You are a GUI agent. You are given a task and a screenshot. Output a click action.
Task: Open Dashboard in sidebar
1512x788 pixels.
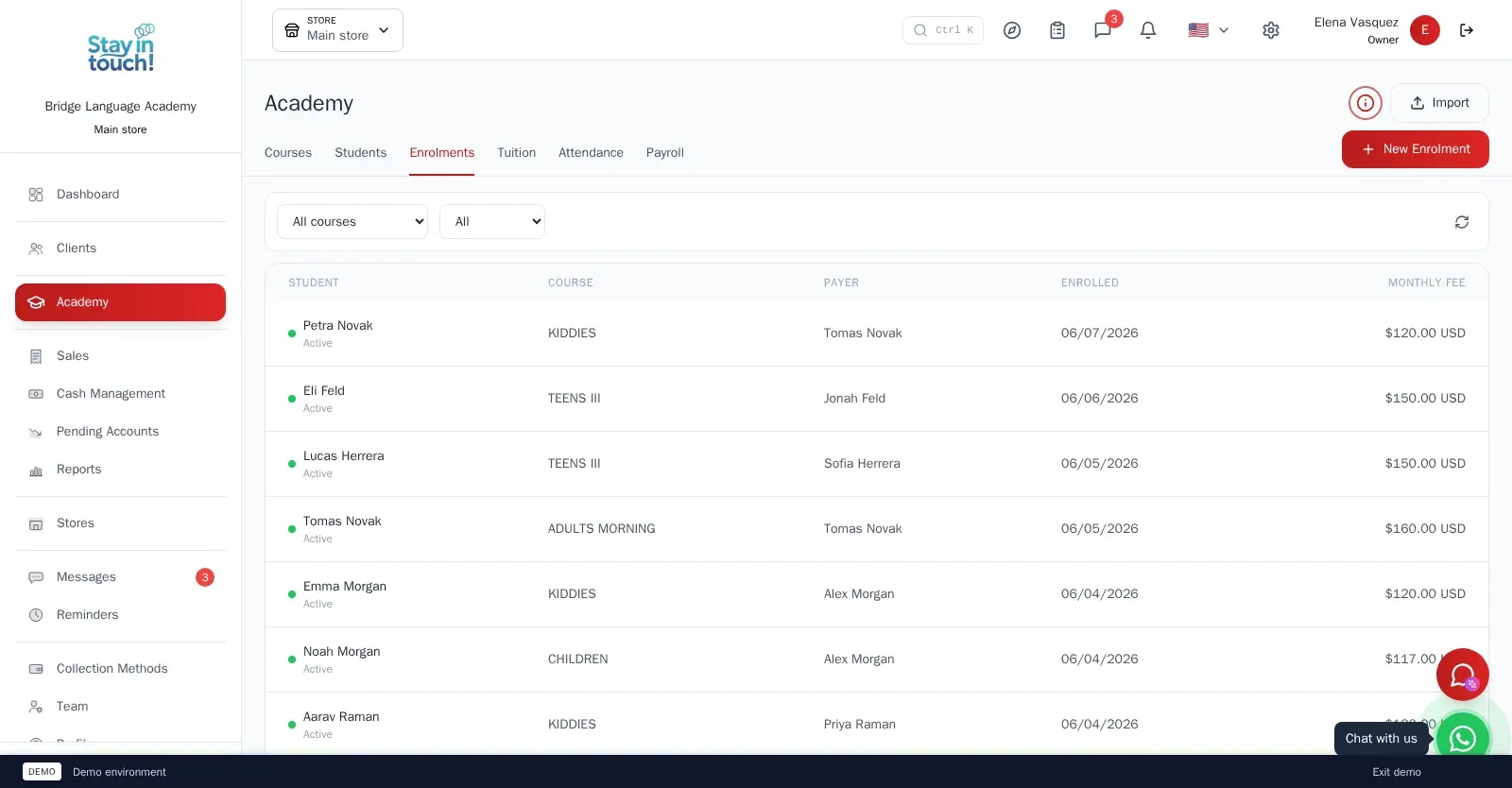(121, 195)
